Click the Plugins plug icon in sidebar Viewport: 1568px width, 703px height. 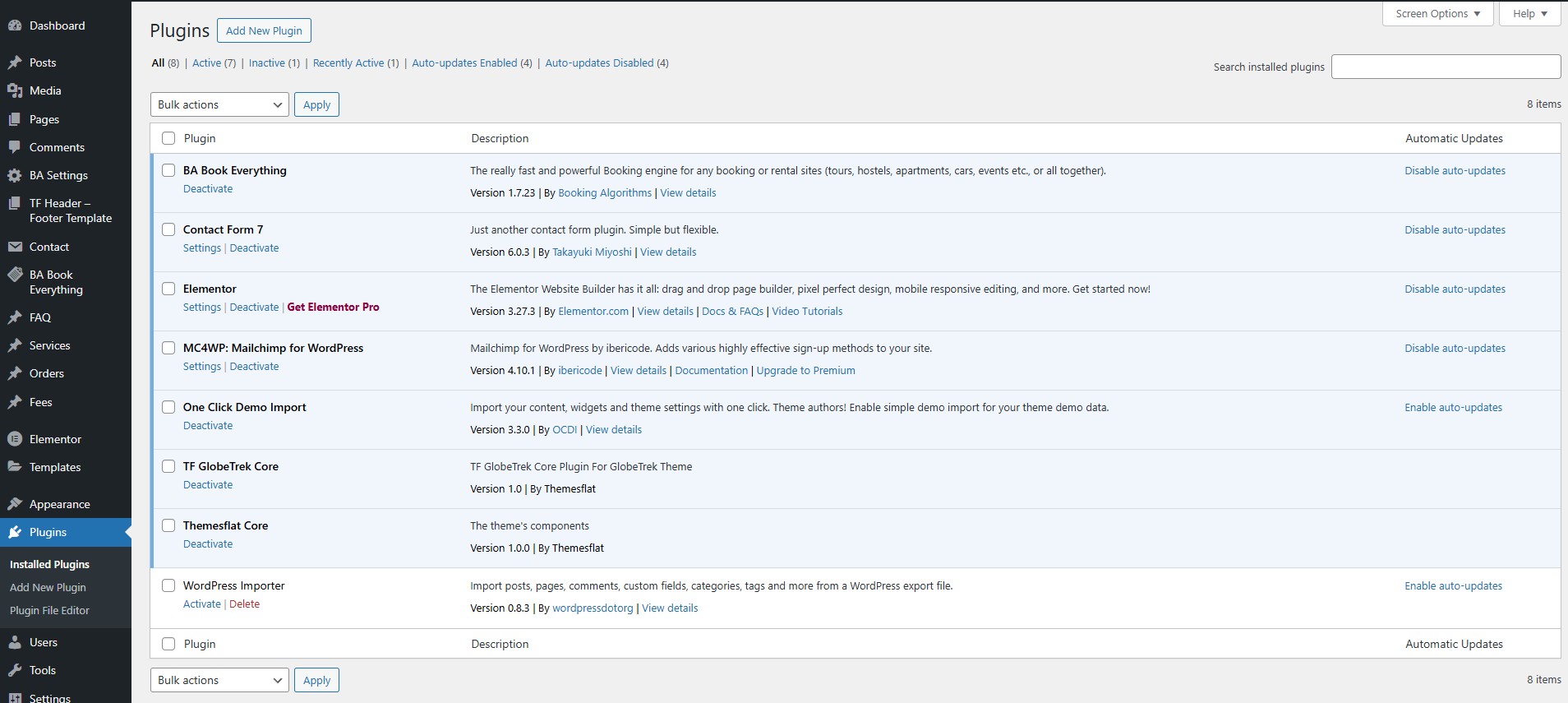click(14, 532)
